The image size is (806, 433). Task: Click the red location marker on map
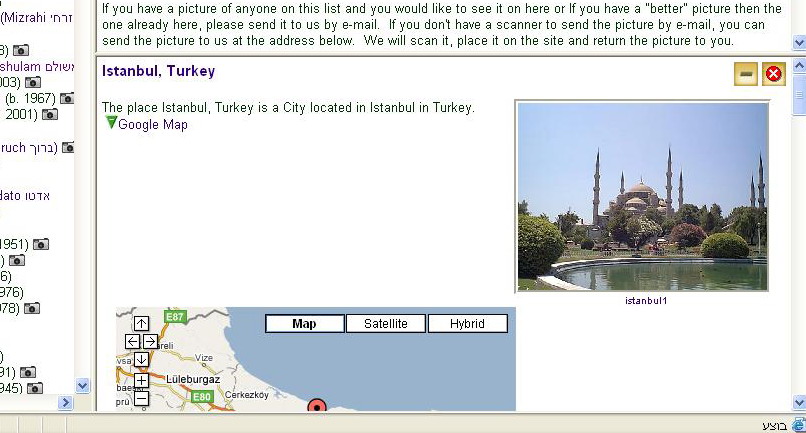tap(317, 406)
